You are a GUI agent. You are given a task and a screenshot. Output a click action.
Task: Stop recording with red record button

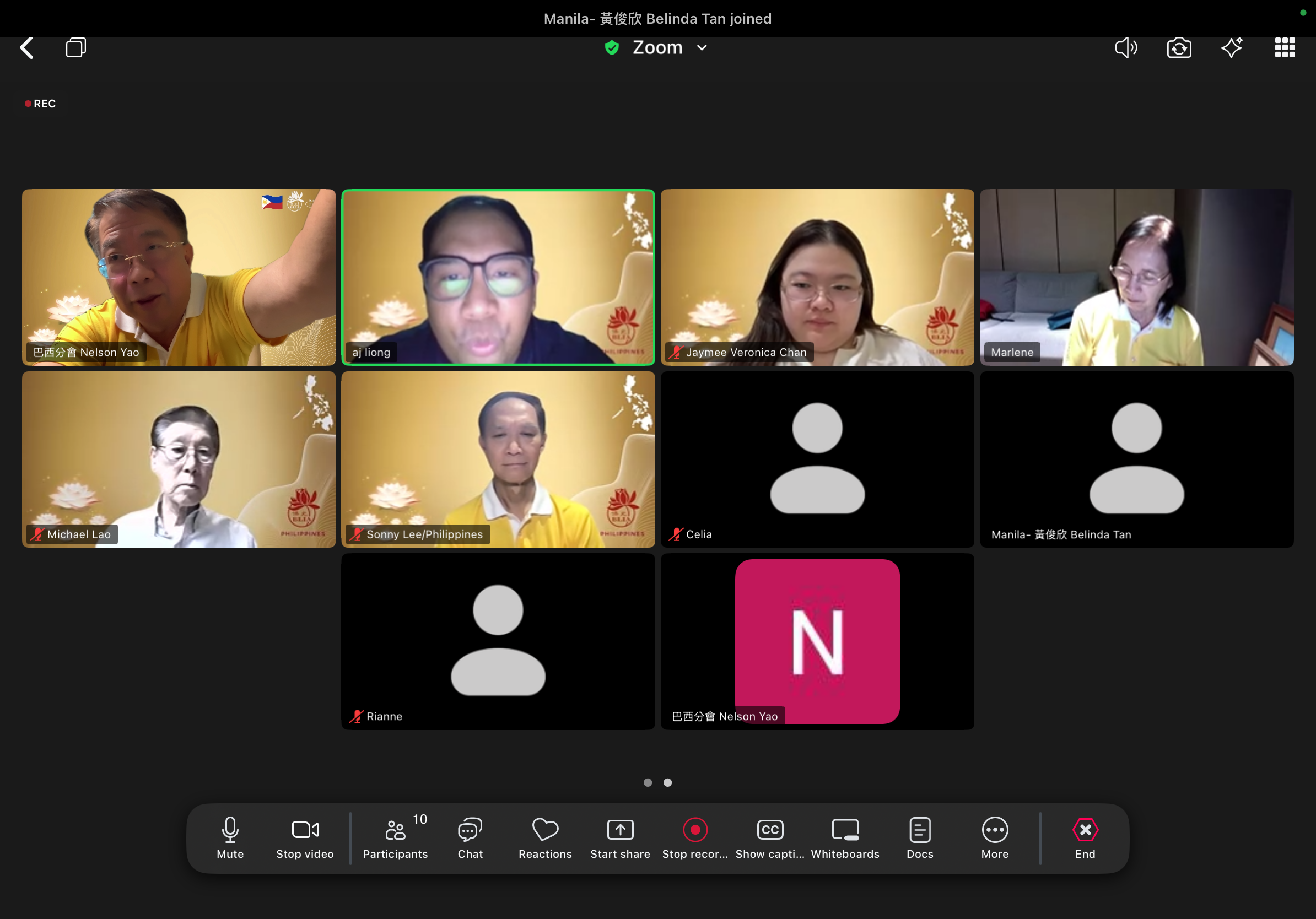pos(695,837)
